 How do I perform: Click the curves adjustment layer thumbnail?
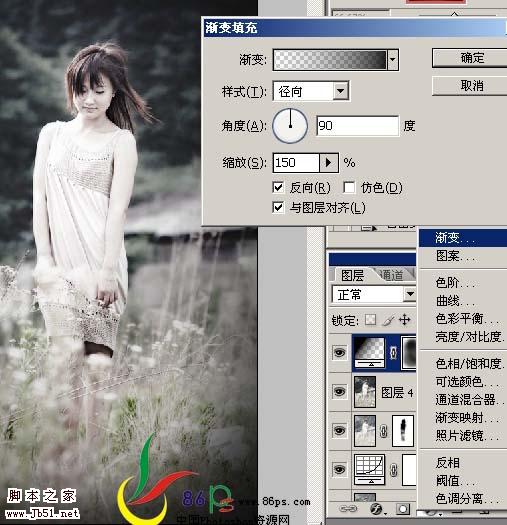click(x=369, y=469)
